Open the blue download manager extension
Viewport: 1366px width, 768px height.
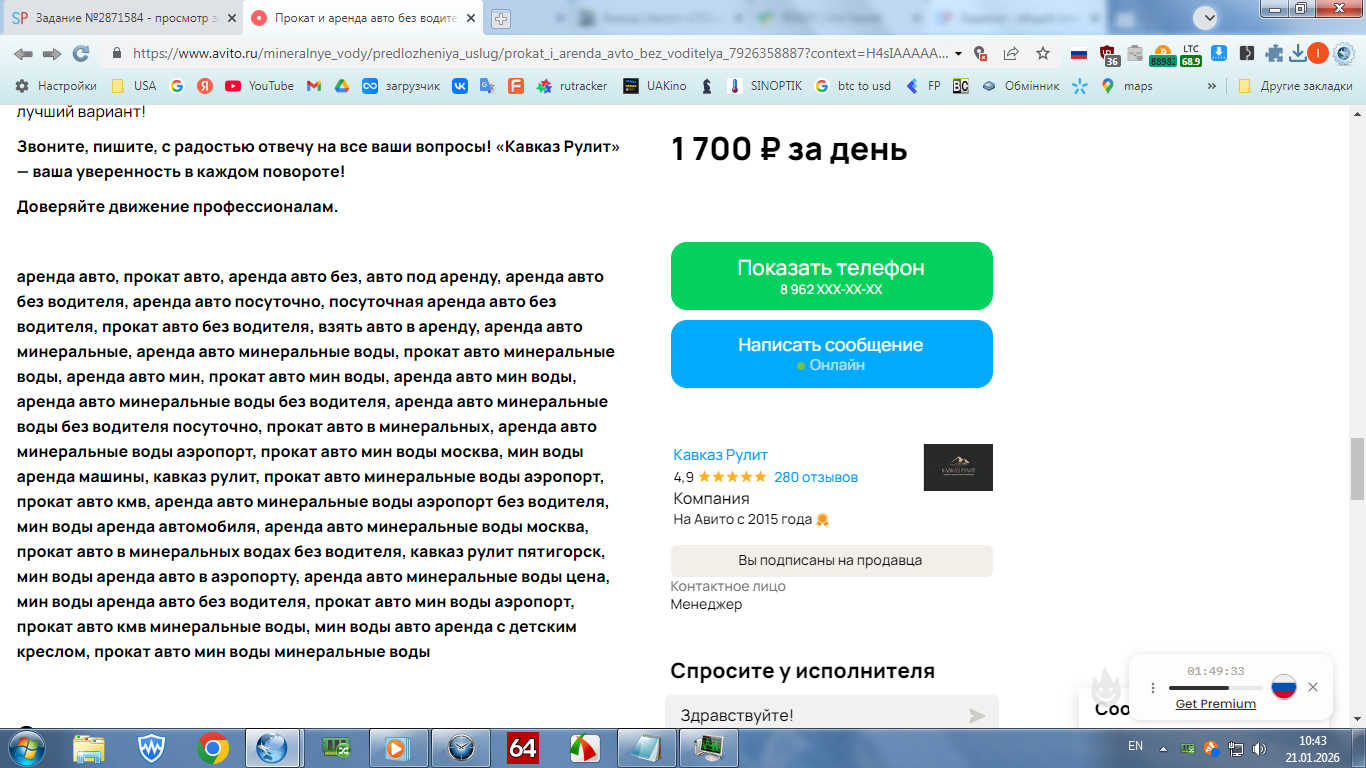click(1219, 54)
